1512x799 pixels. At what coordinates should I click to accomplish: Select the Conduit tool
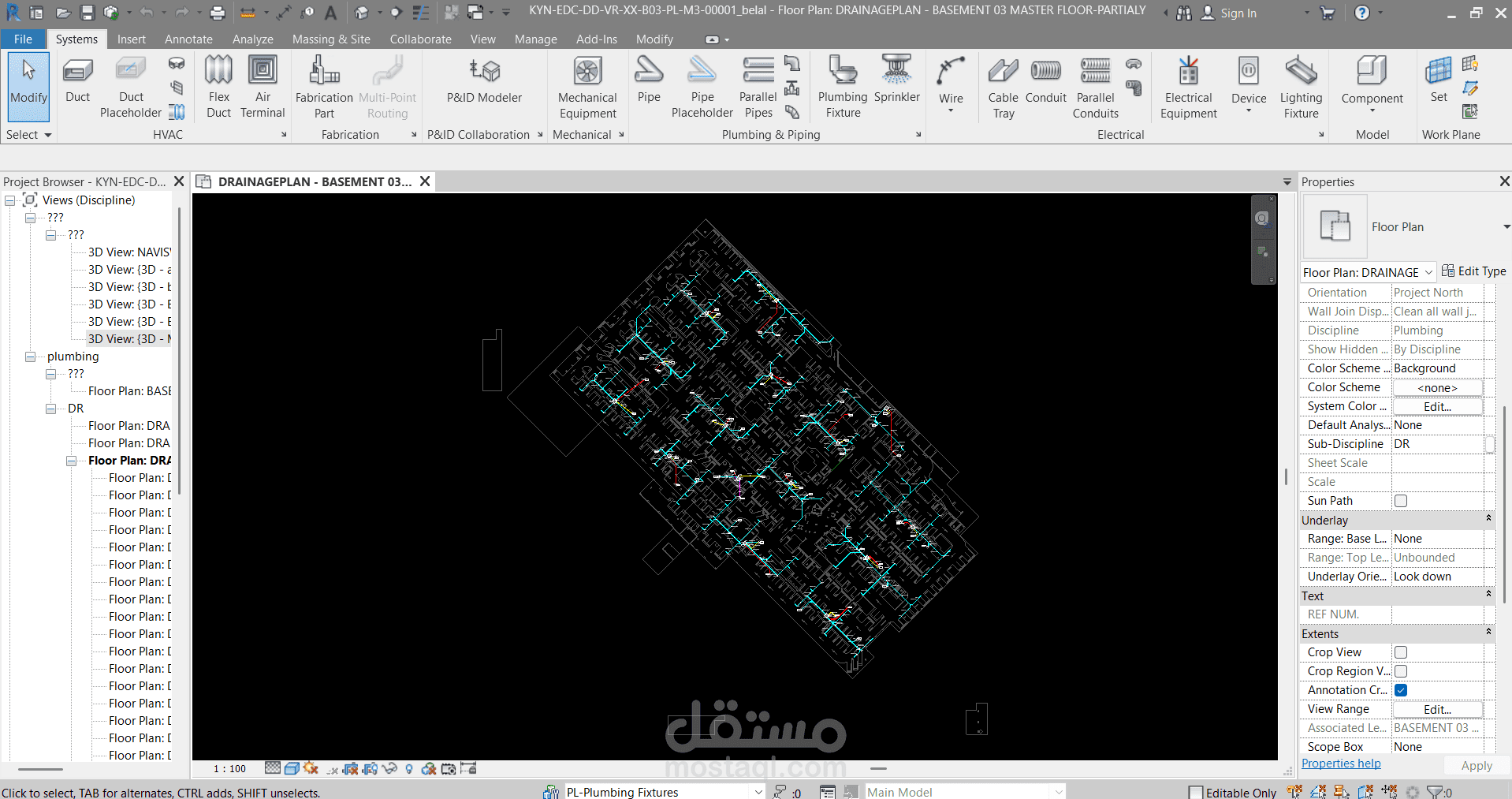click(x=1045, y=80)
